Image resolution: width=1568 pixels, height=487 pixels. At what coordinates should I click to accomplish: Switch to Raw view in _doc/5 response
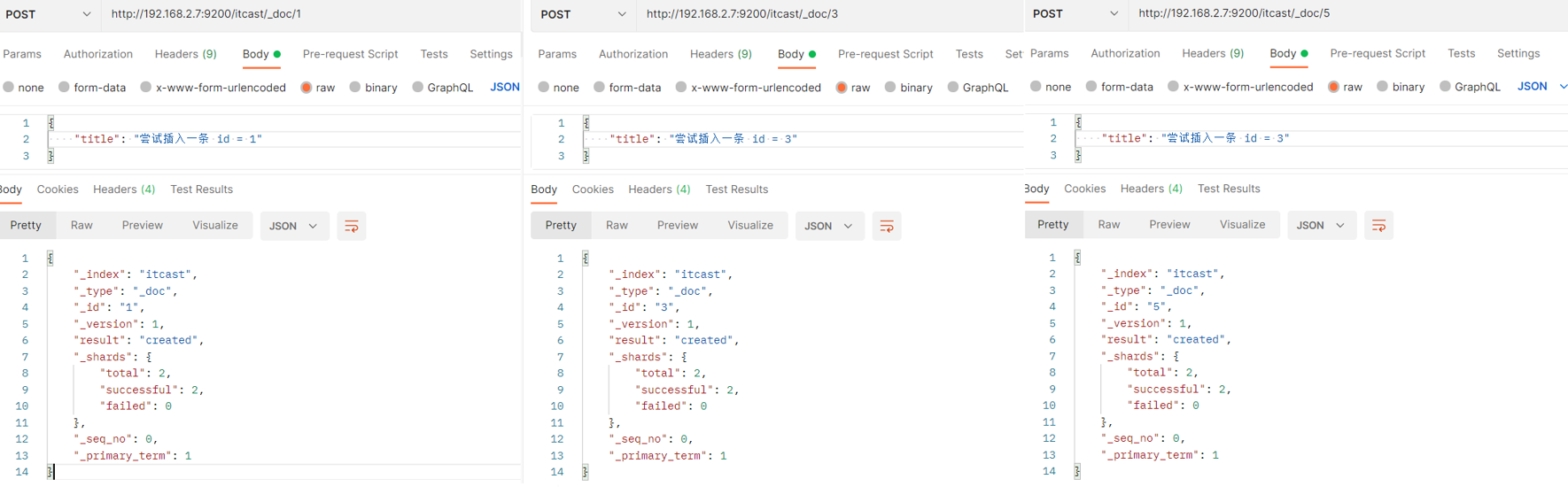[x=1108, y=225]
